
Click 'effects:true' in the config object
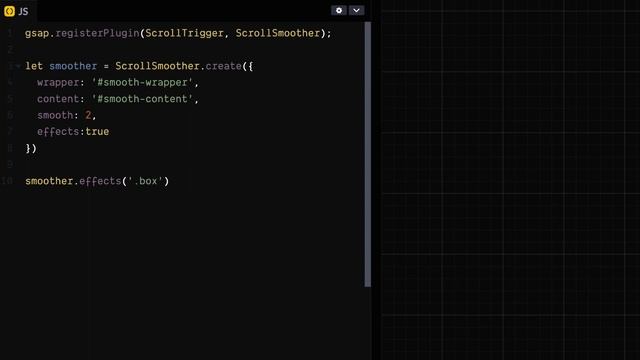tap(73, 132)
